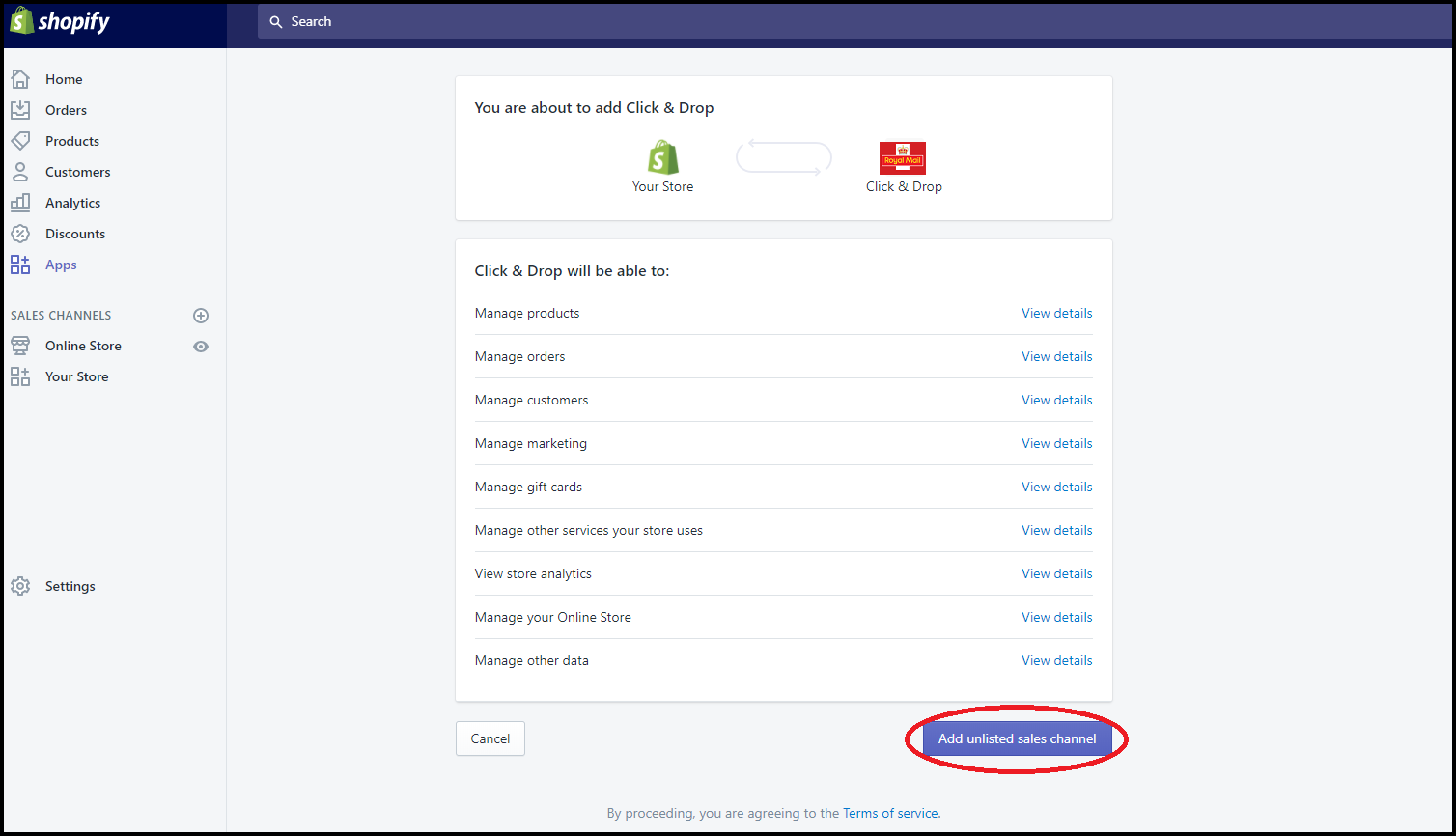Open Your Store in sales channels

76,376
